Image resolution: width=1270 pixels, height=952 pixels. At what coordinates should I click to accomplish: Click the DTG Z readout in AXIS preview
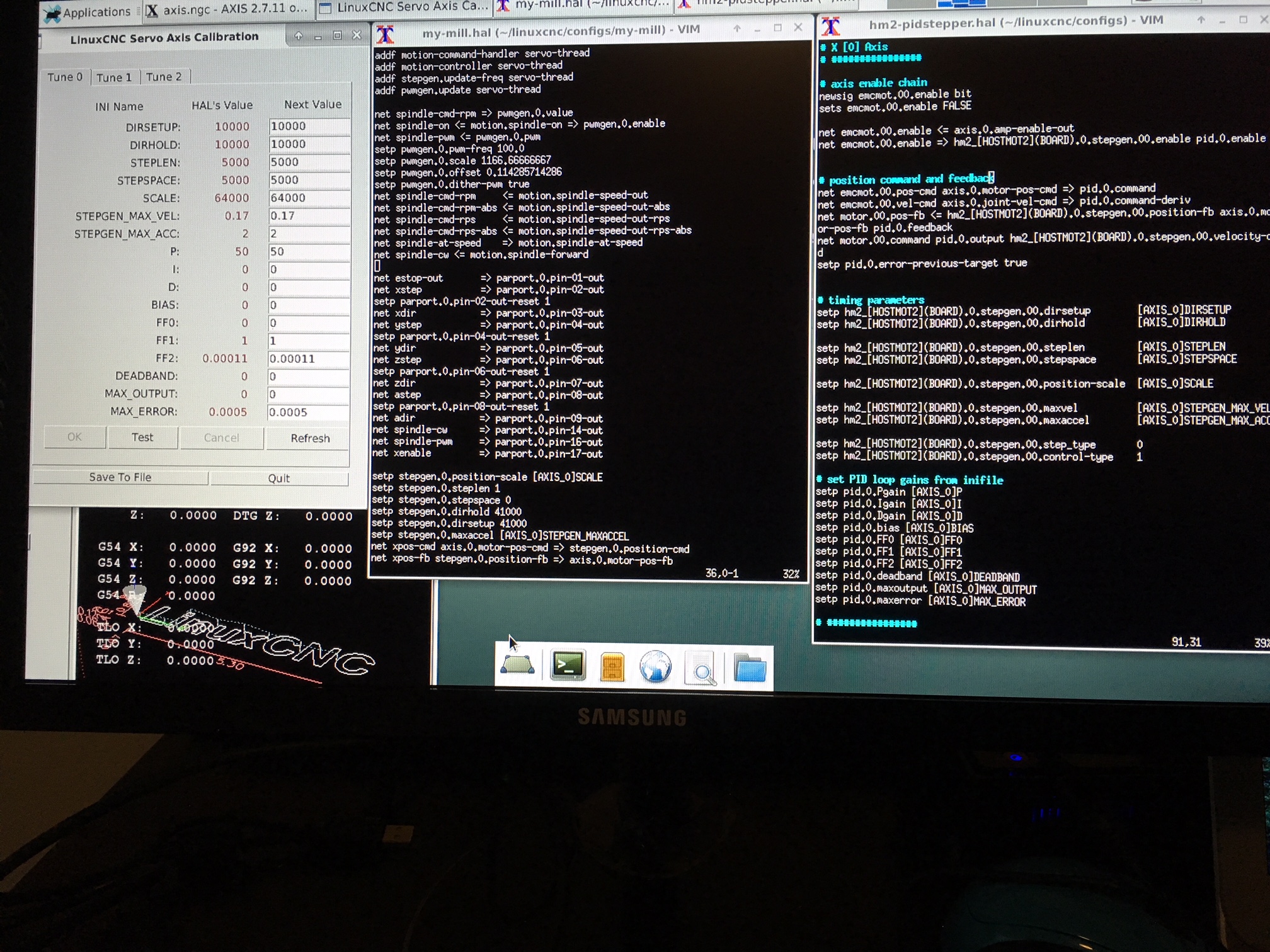click(x=293, y=516)
